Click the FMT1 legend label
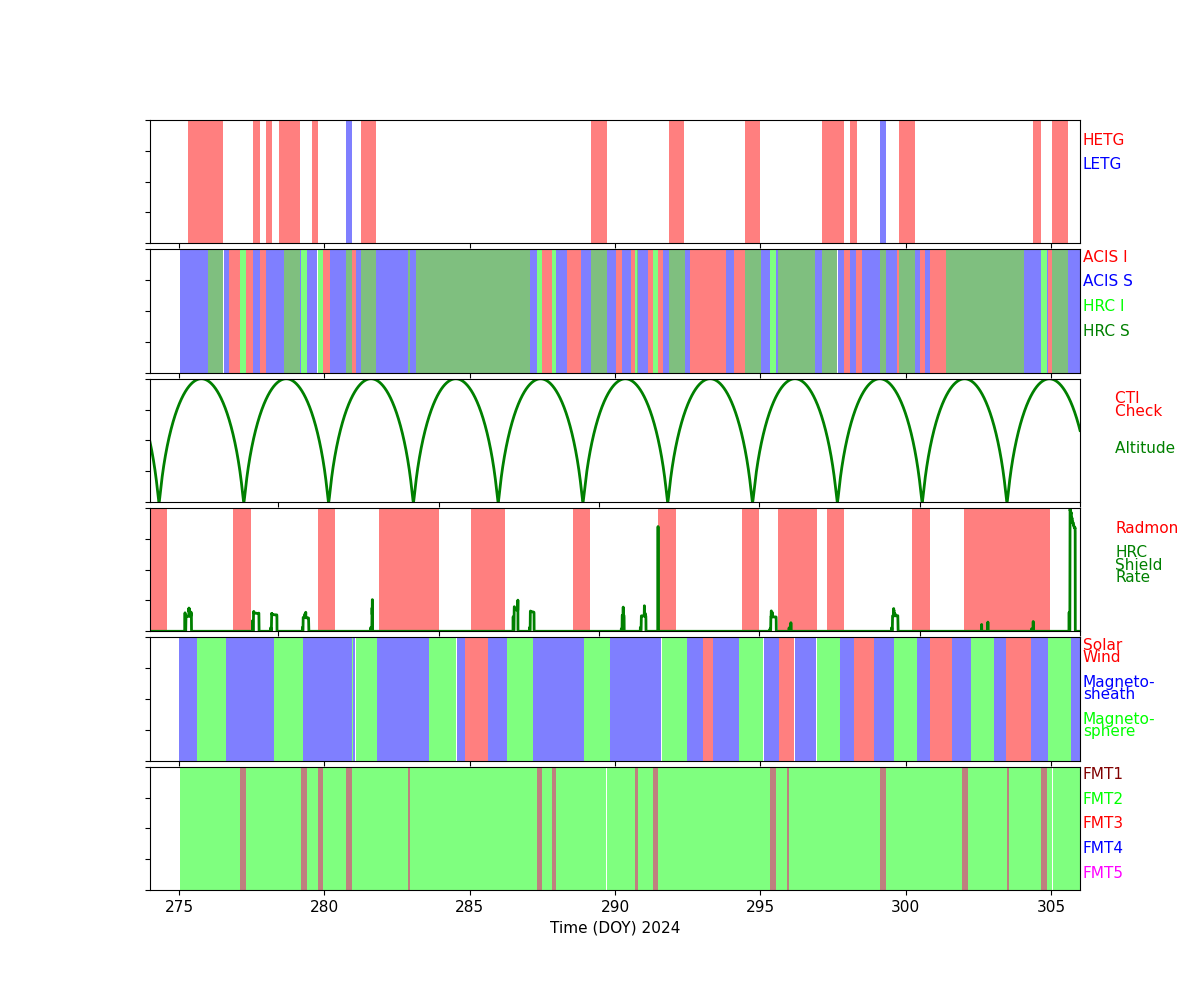This screenshot has width=1200, height=1000. click(1103, 774)
